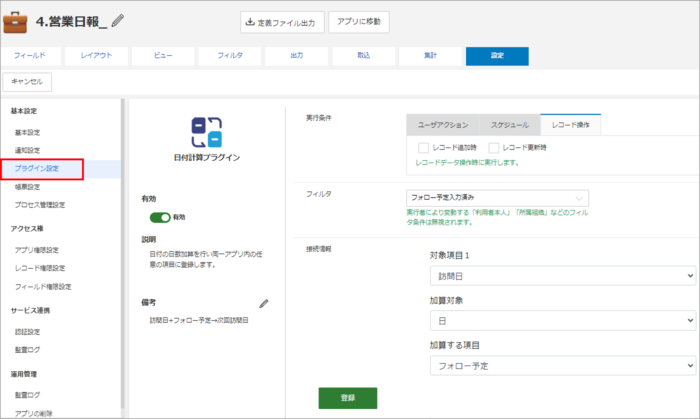This screenshot has height=419, width=700.
Task: Open 監査ログ under 運用管理
Action: pos(27,395)
